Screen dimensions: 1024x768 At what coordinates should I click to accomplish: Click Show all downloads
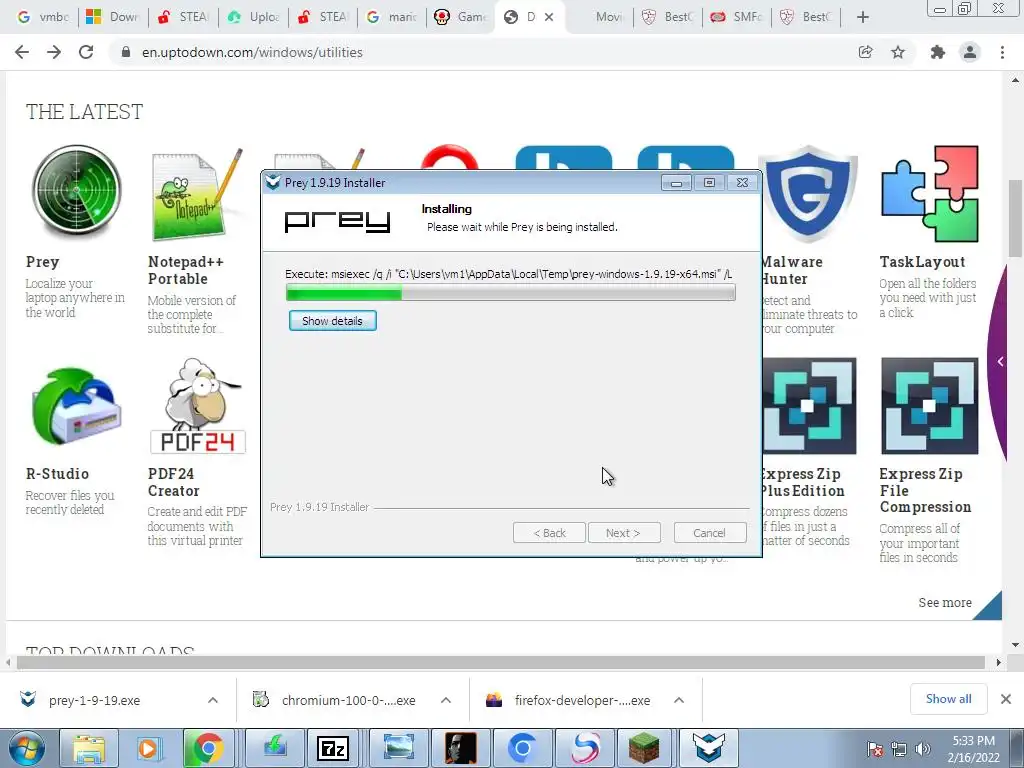(948, 699)
